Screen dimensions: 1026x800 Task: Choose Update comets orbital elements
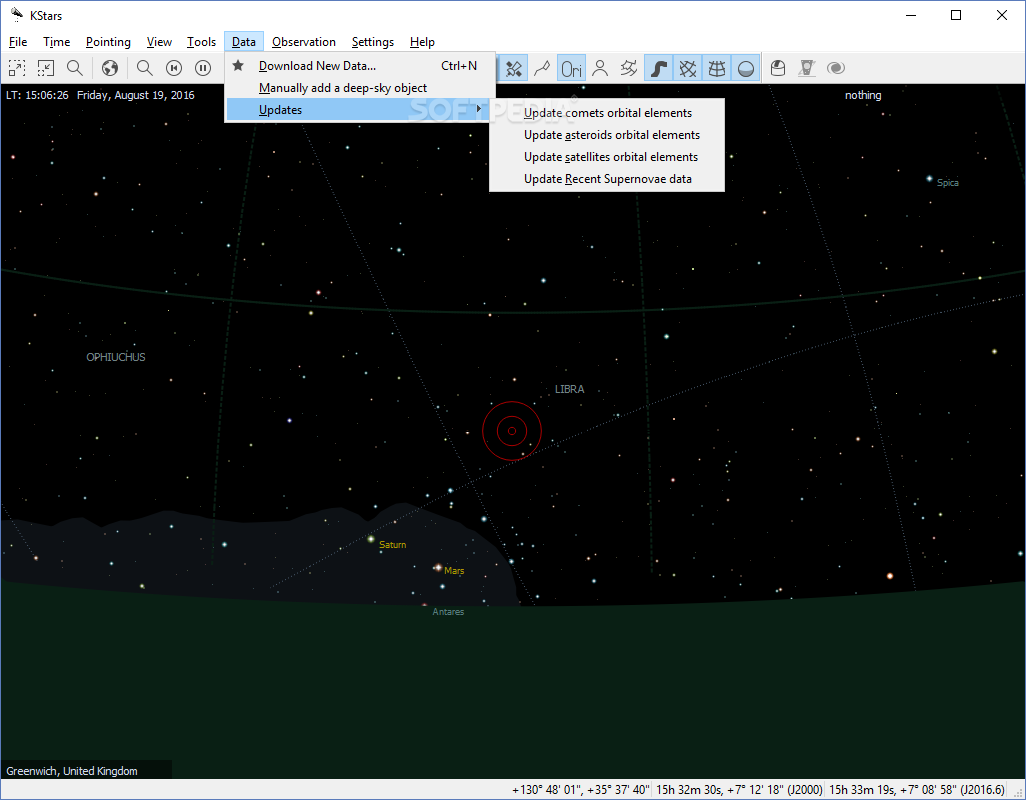click(x=607, y=113)
